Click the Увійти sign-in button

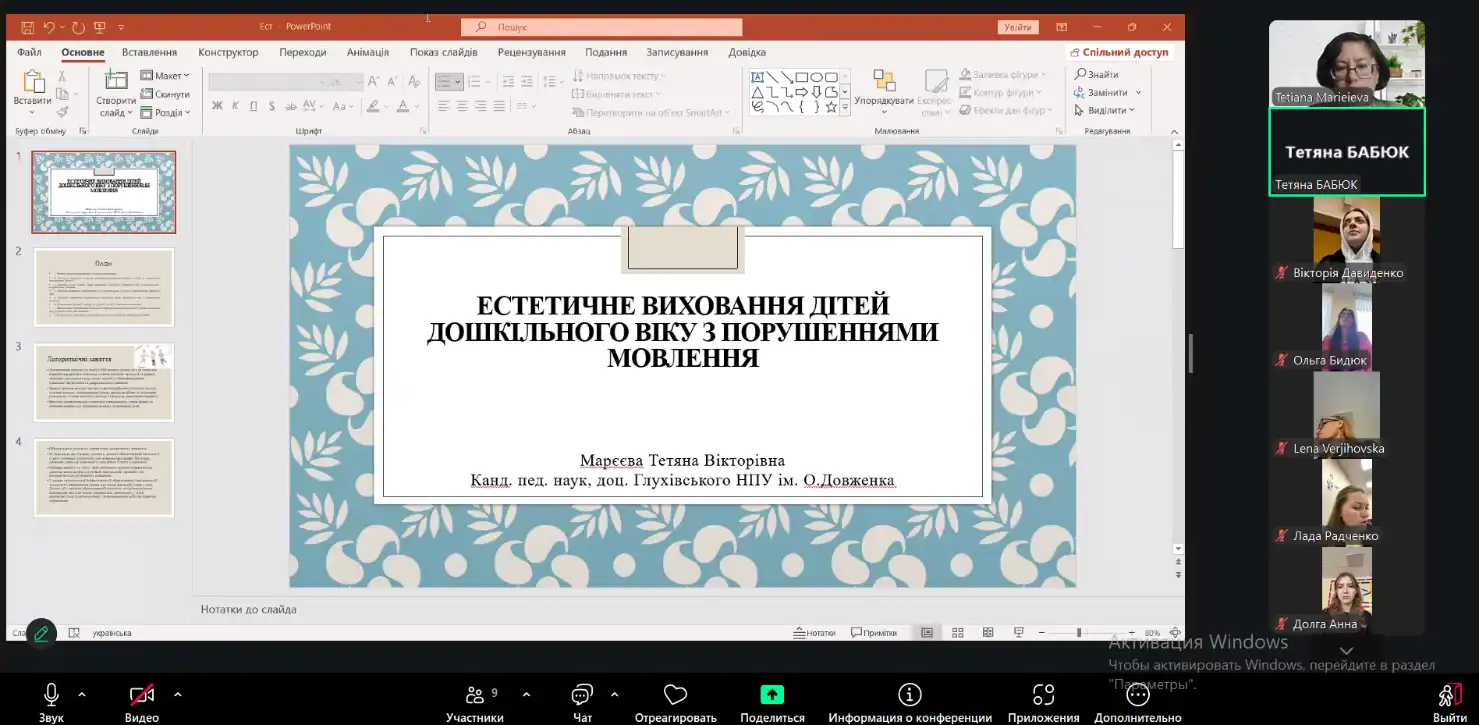[1018, 27]
